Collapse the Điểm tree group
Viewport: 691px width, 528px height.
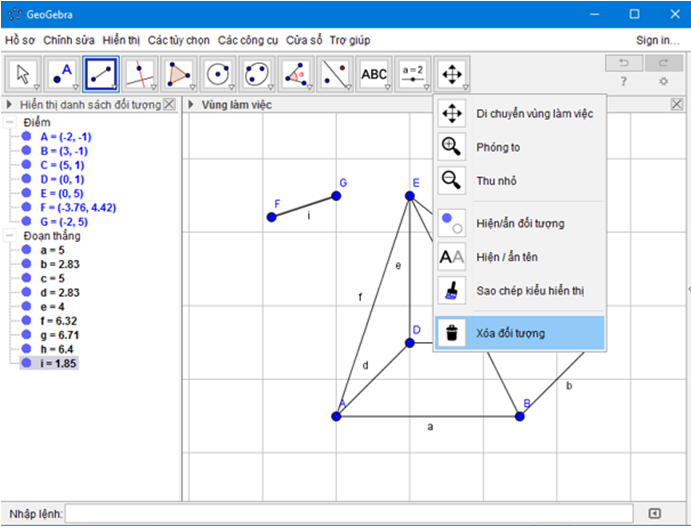click(10, 124)
